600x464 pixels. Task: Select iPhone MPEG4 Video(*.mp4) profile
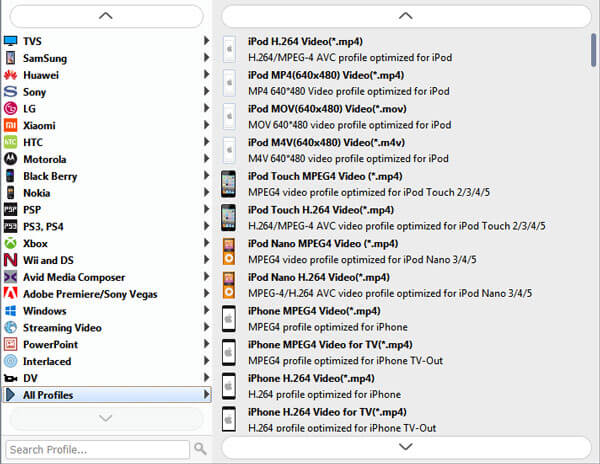405,319
